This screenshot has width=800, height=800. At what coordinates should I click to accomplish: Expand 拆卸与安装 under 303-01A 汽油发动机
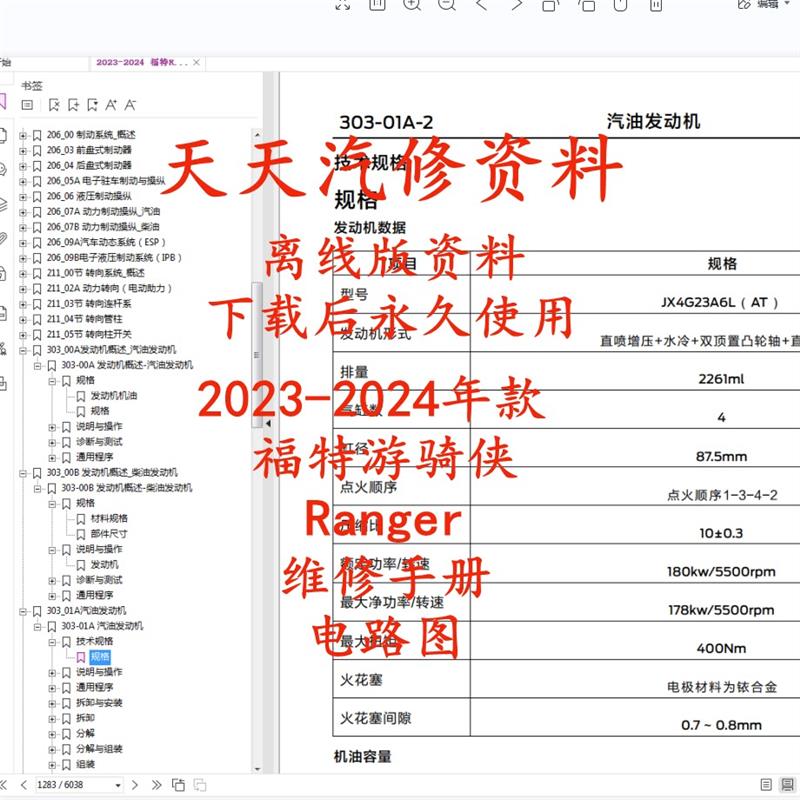click(52, 704)
